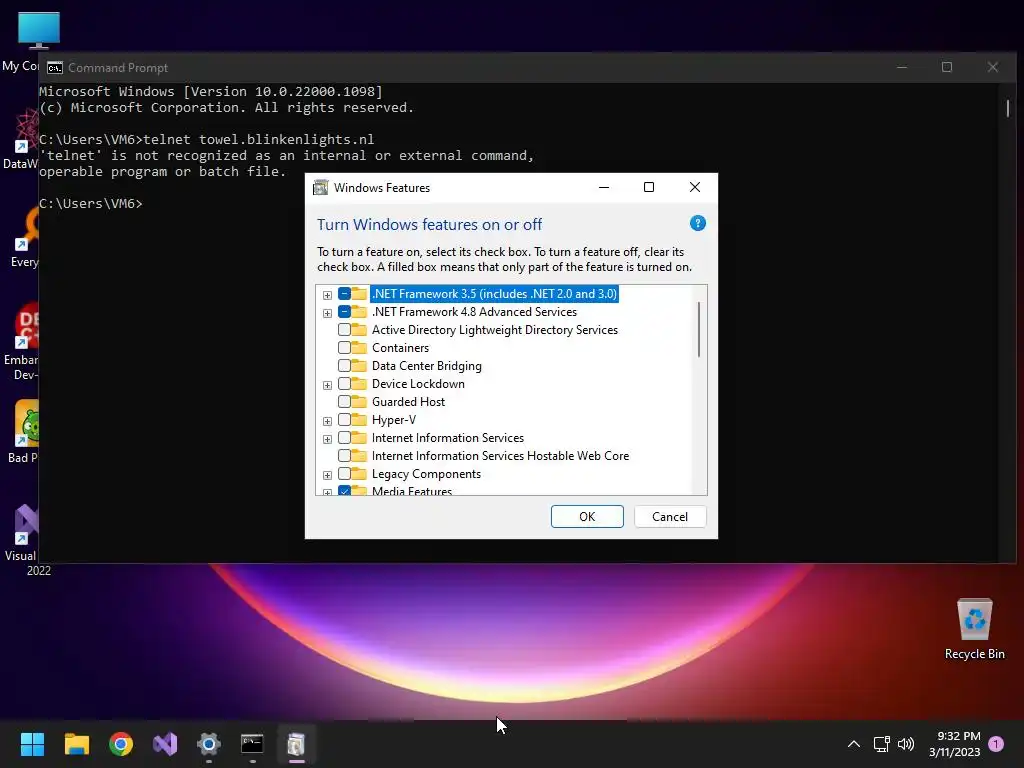Open the clock and date on taskbar
This screenshot has height=768, width=1024.
pos(955,744)
